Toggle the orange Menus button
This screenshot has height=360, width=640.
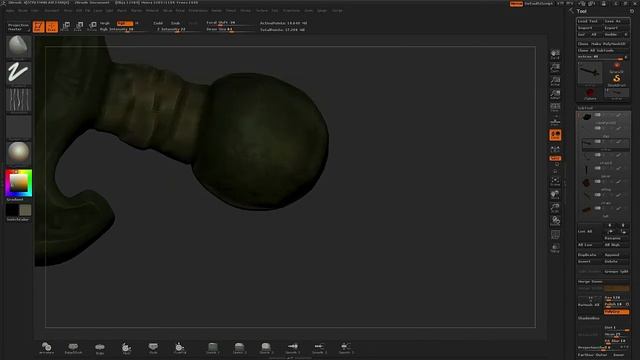click(x=516, y=4)
